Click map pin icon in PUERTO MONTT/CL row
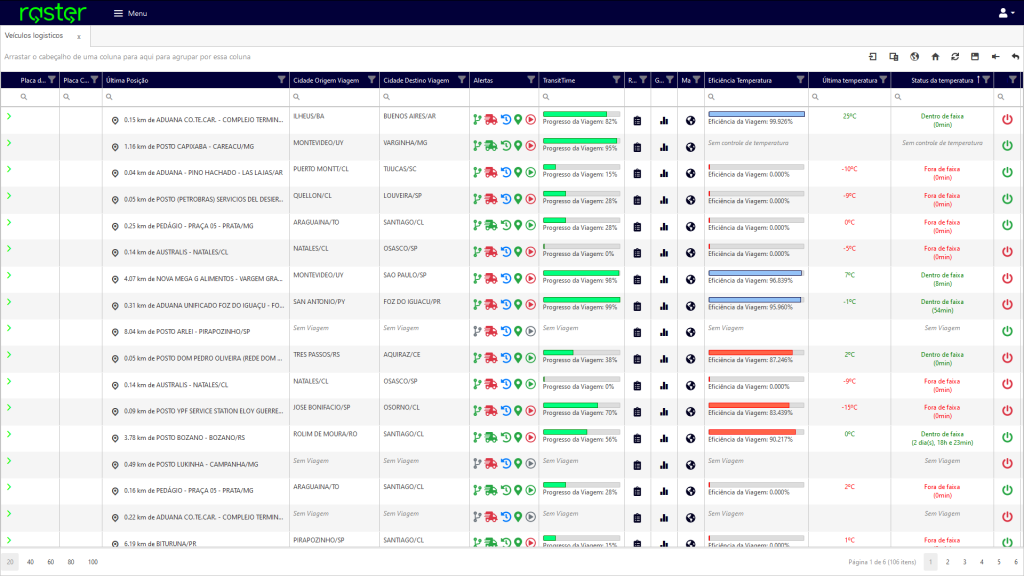The image size is (1024, 576). coord(518,172)
